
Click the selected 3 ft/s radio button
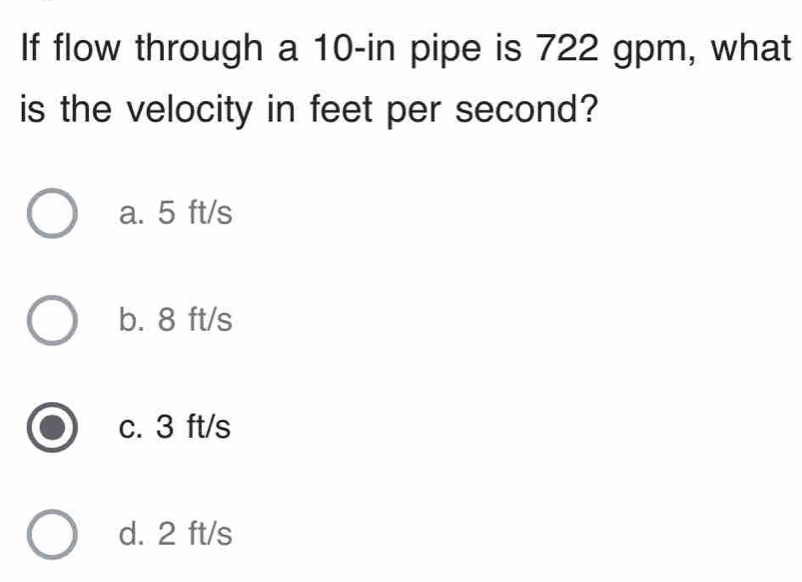point(52,428)
